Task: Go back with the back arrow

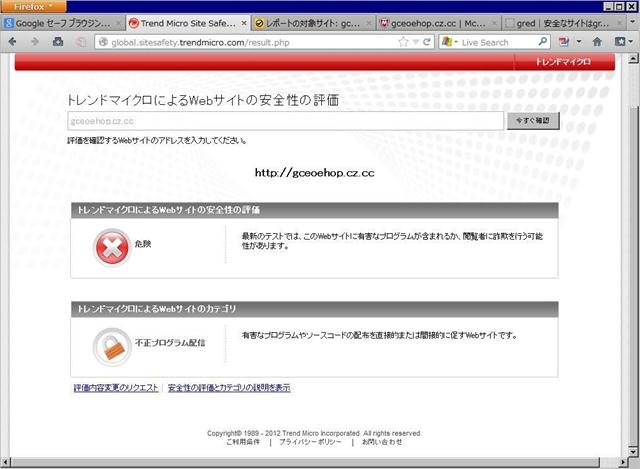Action: pos(13,42)
